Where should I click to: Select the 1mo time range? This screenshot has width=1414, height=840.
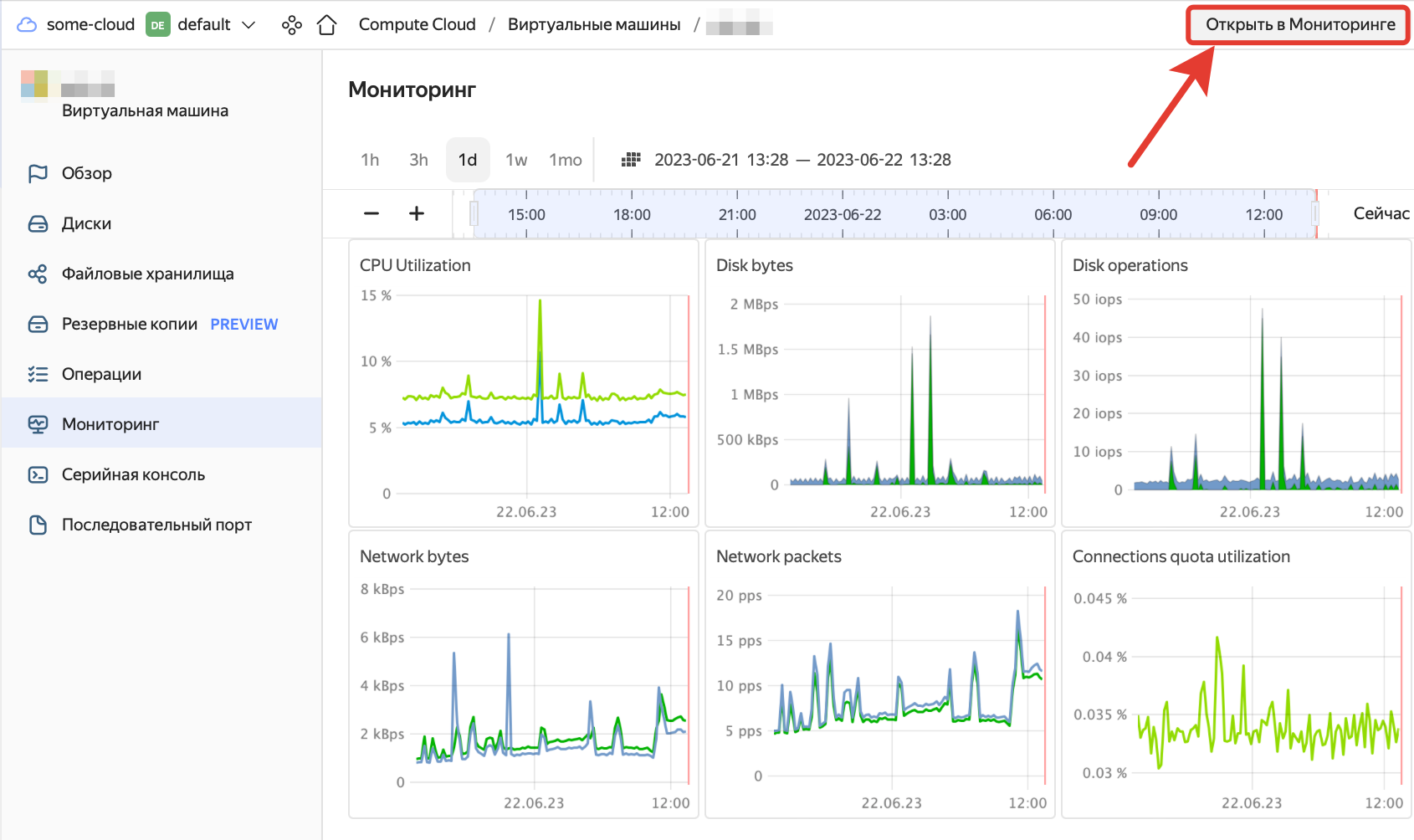566,160
